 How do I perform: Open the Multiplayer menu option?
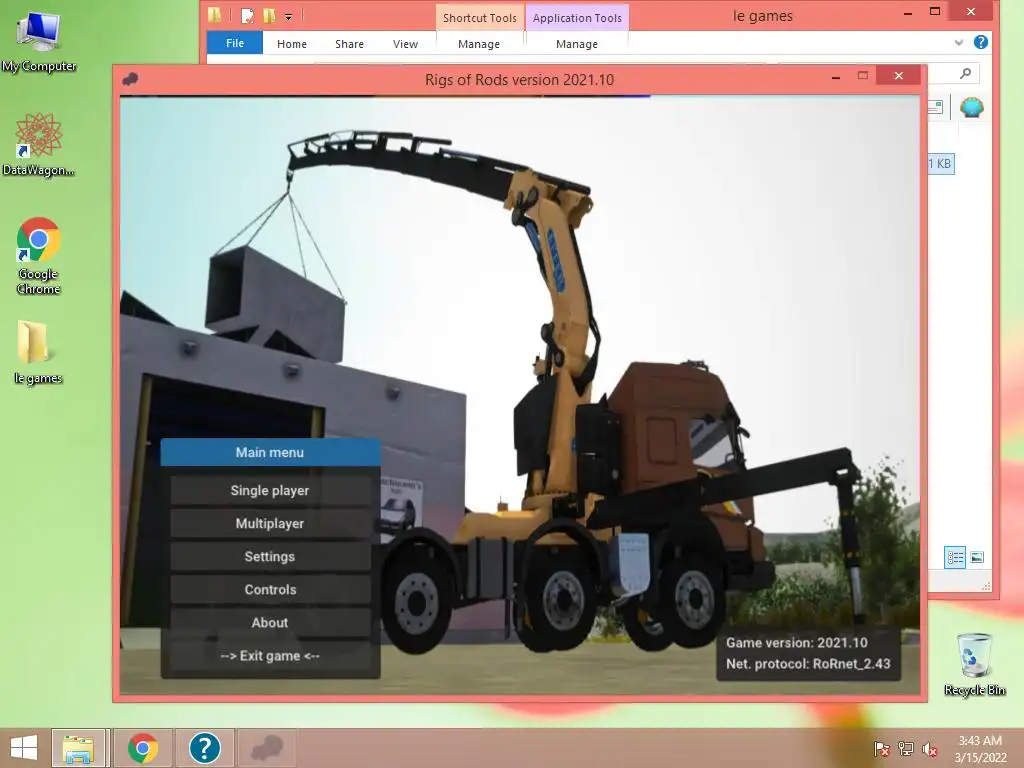270,523
